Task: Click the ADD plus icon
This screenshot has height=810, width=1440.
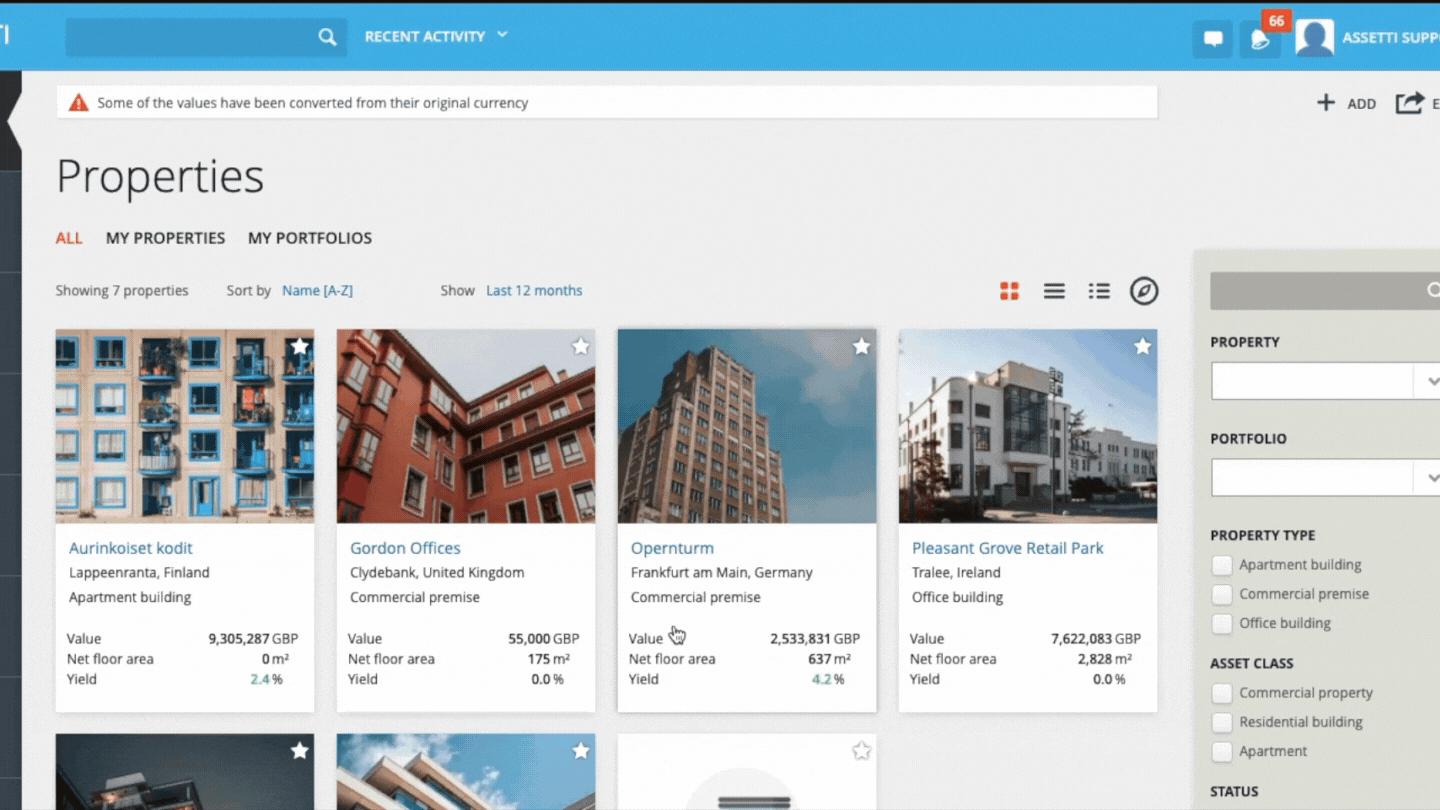Action: click(x=1326, y=102)
